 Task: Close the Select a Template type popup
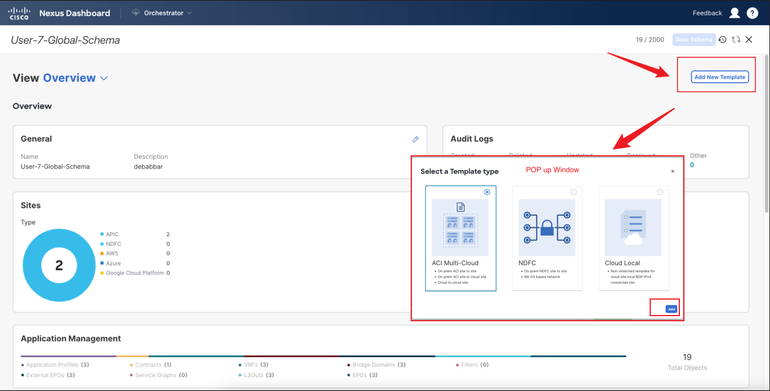point(672,171)
